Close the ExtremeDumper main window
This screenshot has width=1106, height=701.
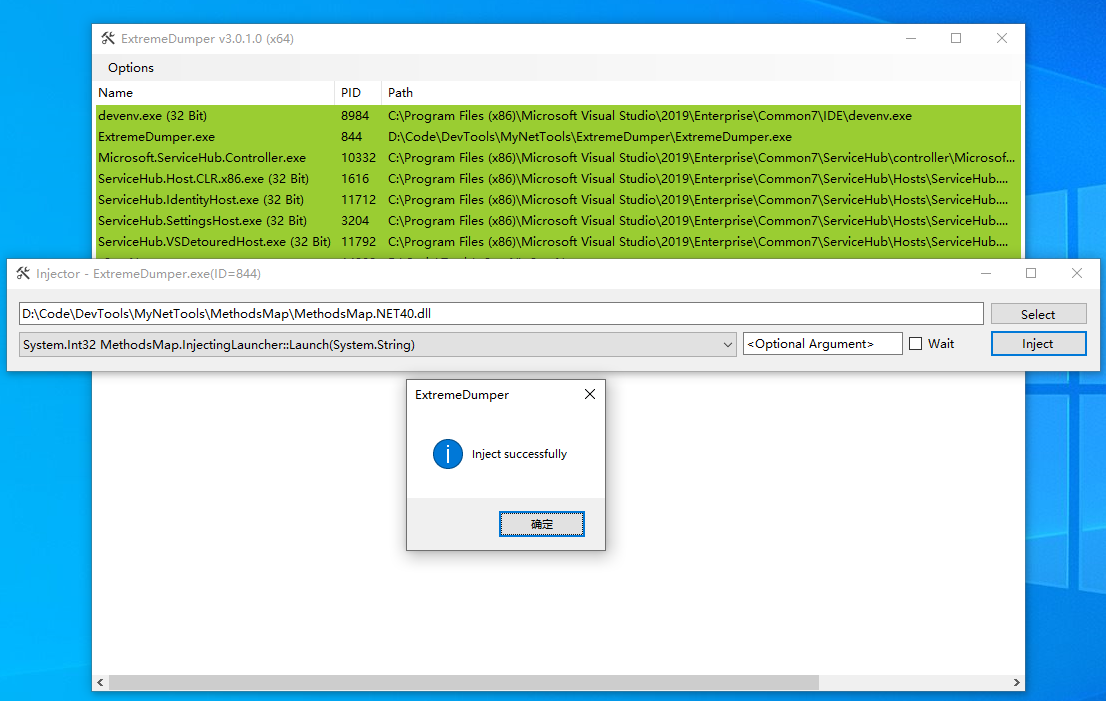point(1002,38)
